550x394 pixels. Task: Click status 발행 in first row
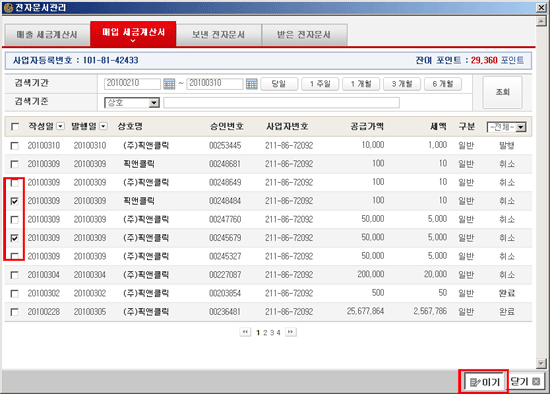(507, 145)
